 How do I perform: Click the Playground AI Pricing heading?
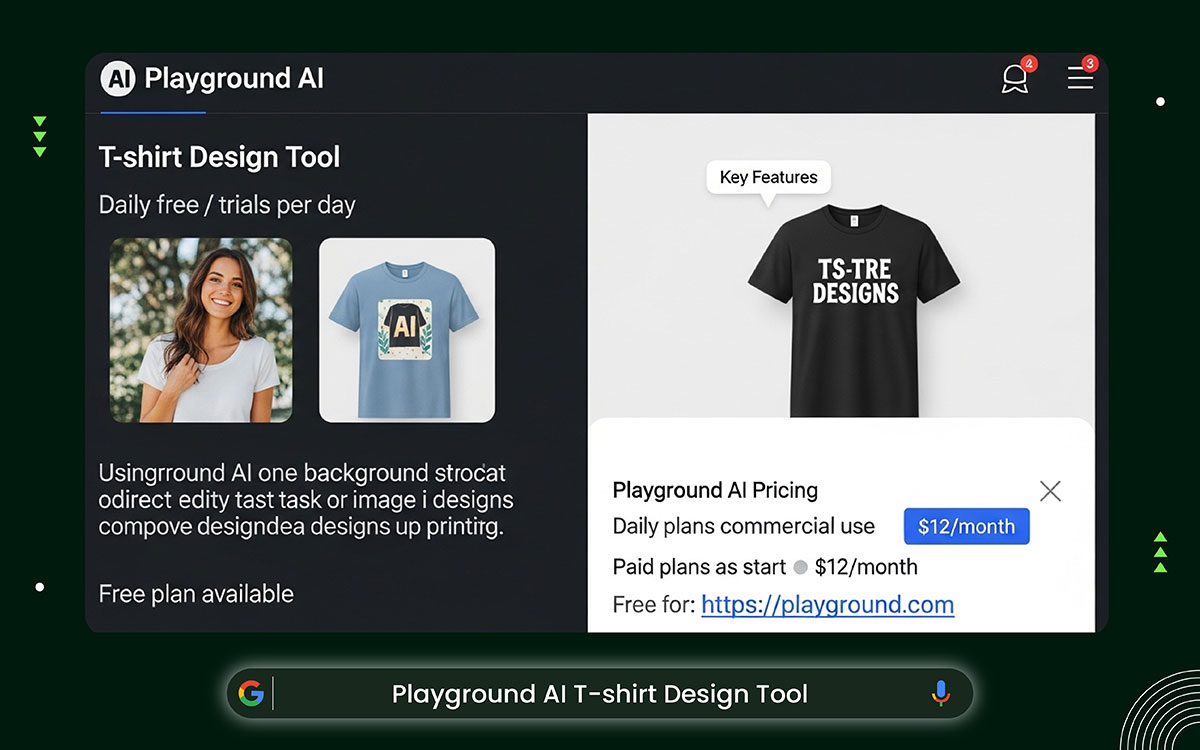714,490
